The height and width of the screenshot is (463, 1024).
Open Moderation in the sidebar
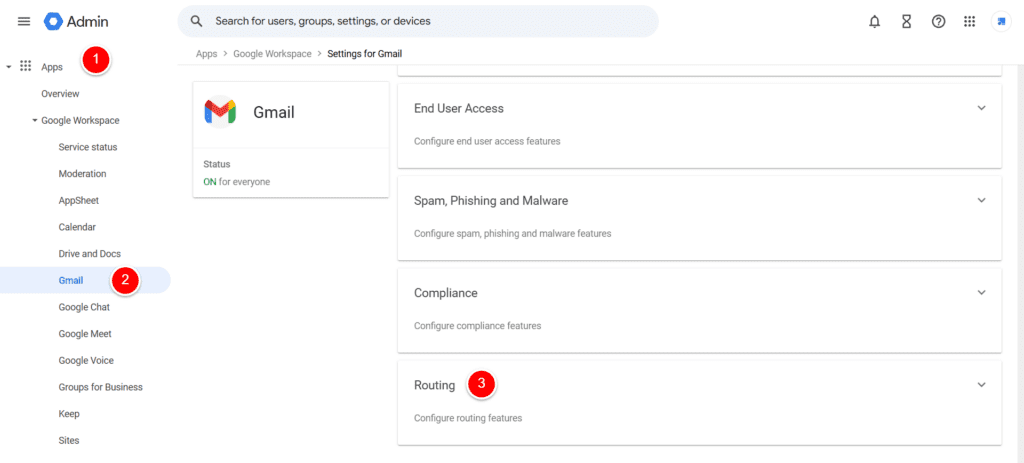[x=82, y=174]
